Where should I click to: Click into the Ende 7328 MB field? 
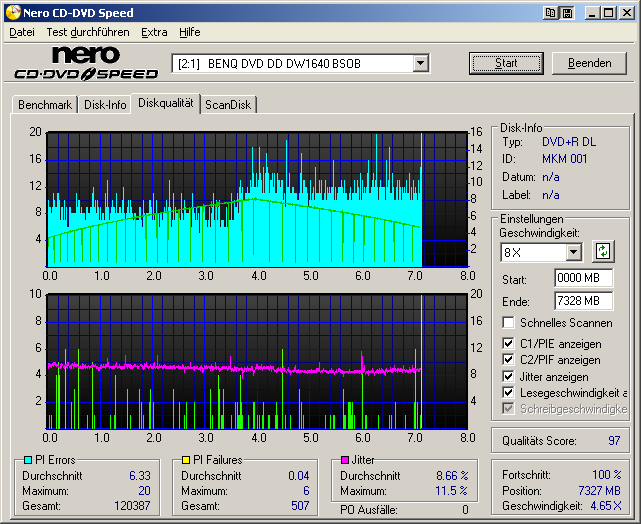click(x=583, y=301)
